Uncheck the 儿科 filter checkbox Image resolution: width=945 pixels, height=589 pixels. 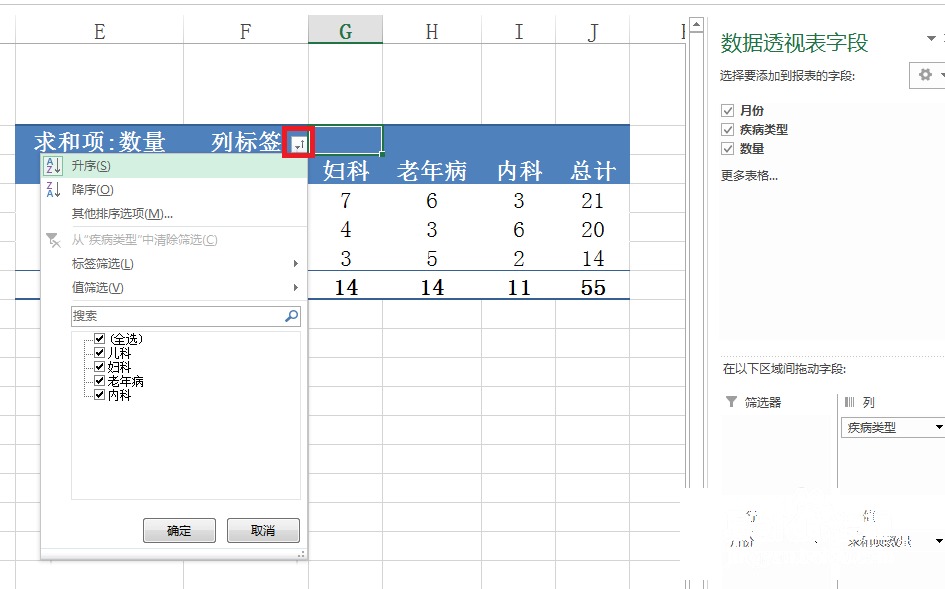click(x=100, y=353)
